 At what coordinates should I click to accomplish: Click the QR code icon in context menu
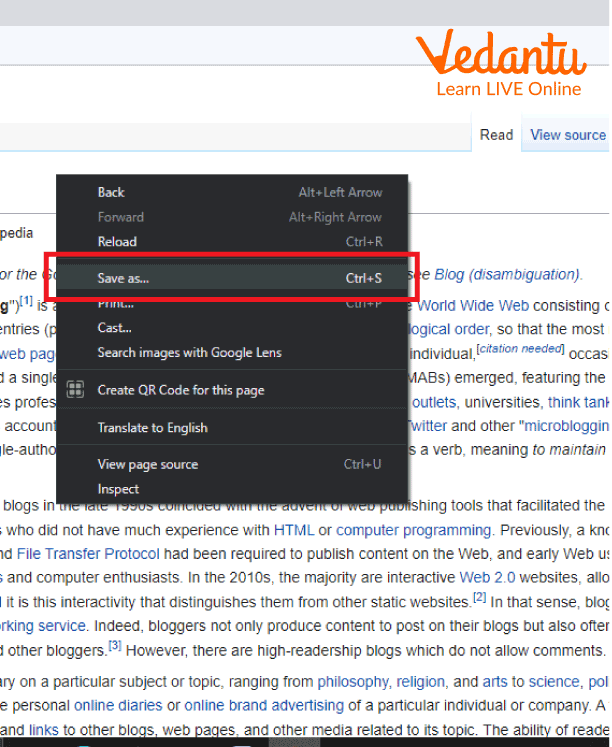click(x=74, y=390)
